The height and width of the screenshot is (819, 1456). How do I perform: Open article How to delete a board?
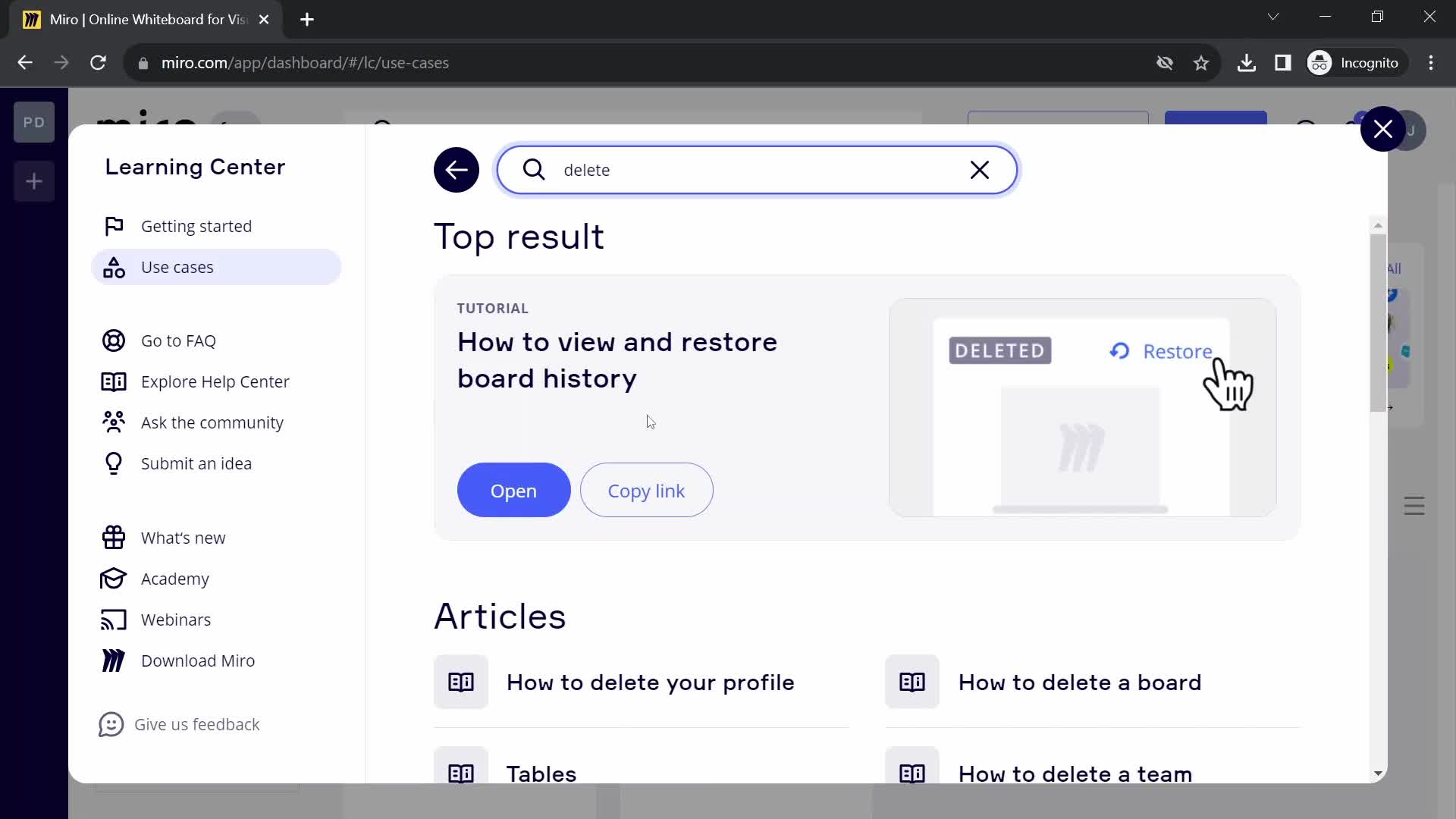click(x=1080, y=682)
